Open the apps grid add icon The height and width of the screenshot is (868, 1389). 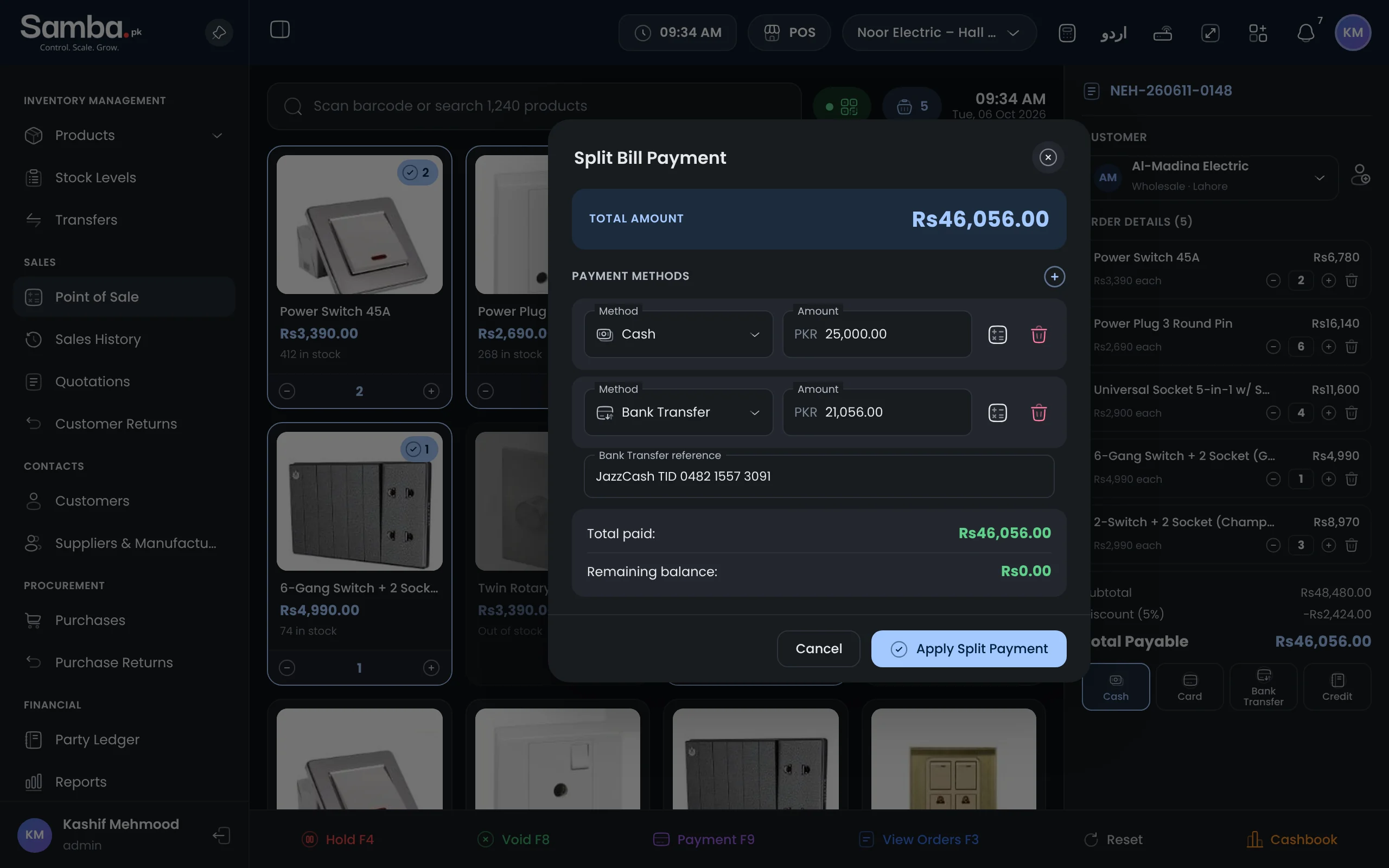(1258, 33)
